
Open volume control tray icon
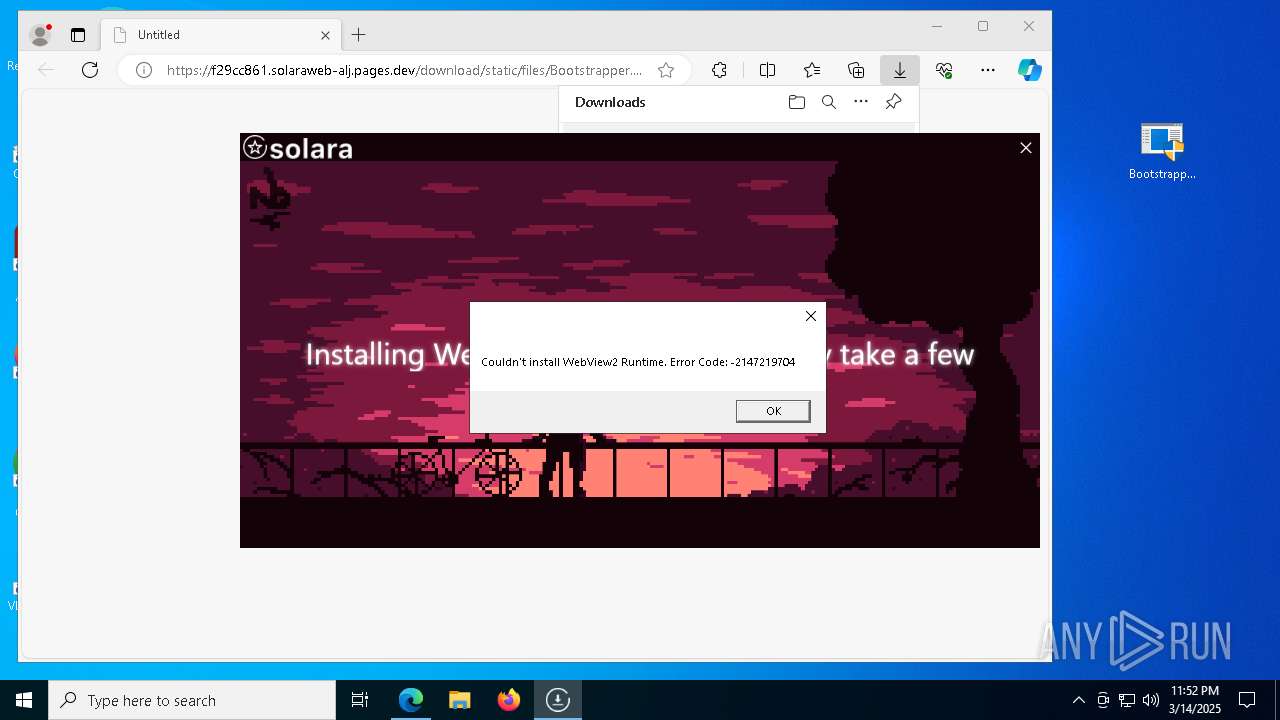click(x=1151, y=700)
